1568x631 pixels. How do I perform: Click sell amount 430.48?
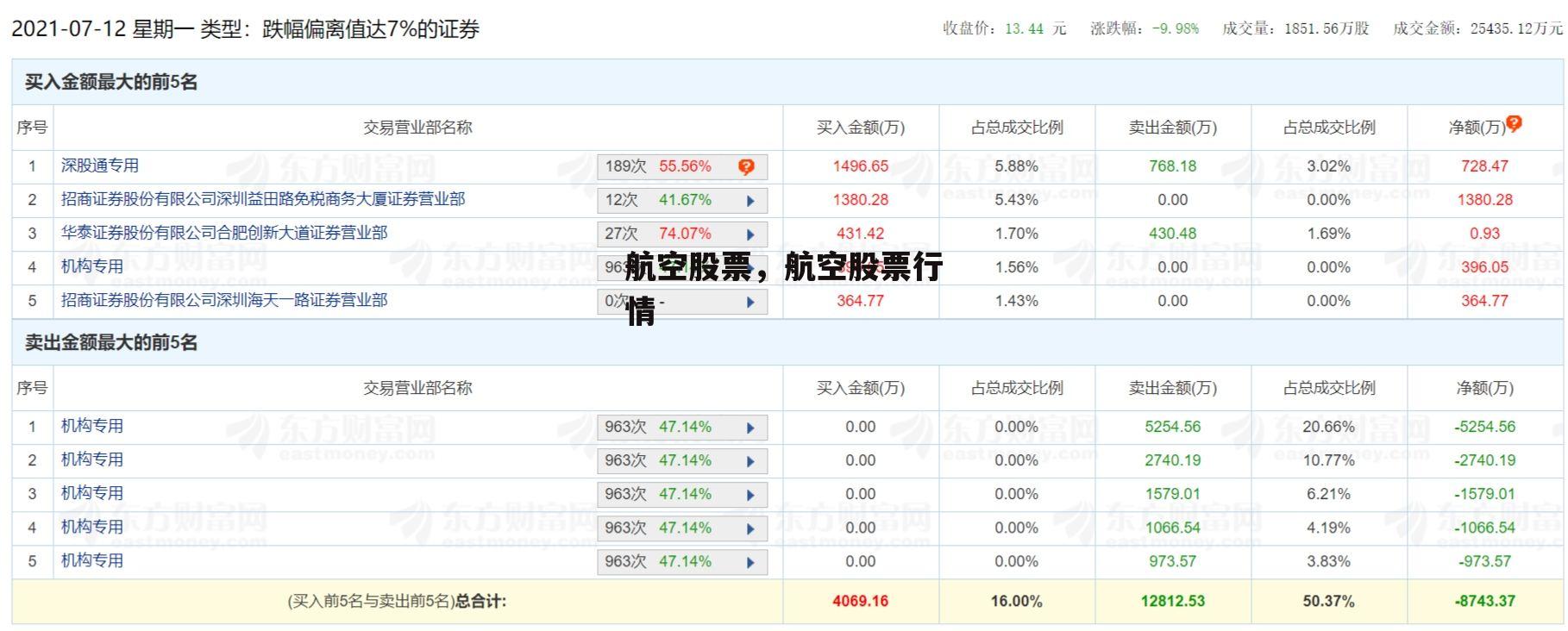coord(1173,234)
